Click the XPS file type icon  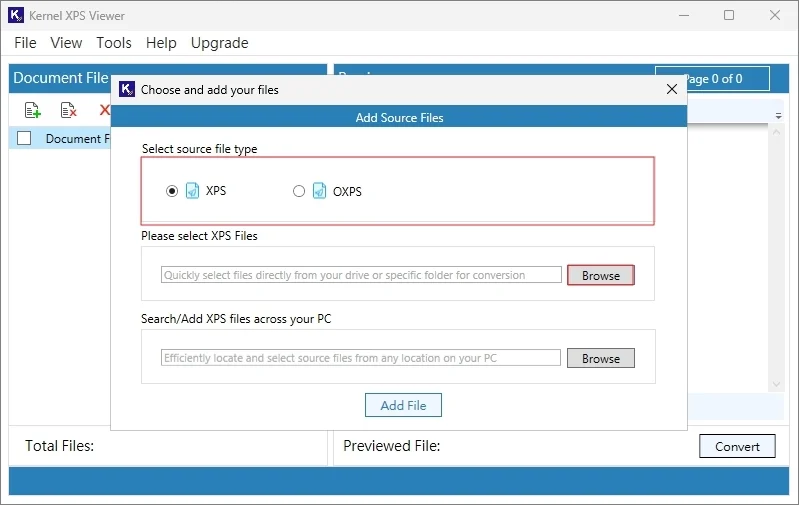click(192, 191)
